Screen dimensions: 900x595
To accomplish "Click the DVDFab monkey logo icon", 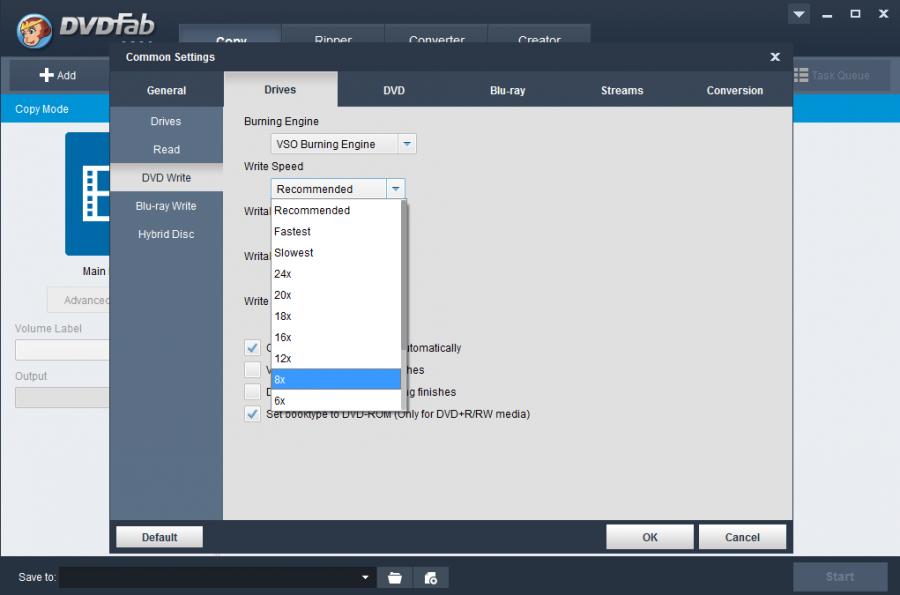I will click(x=34, y=30).
